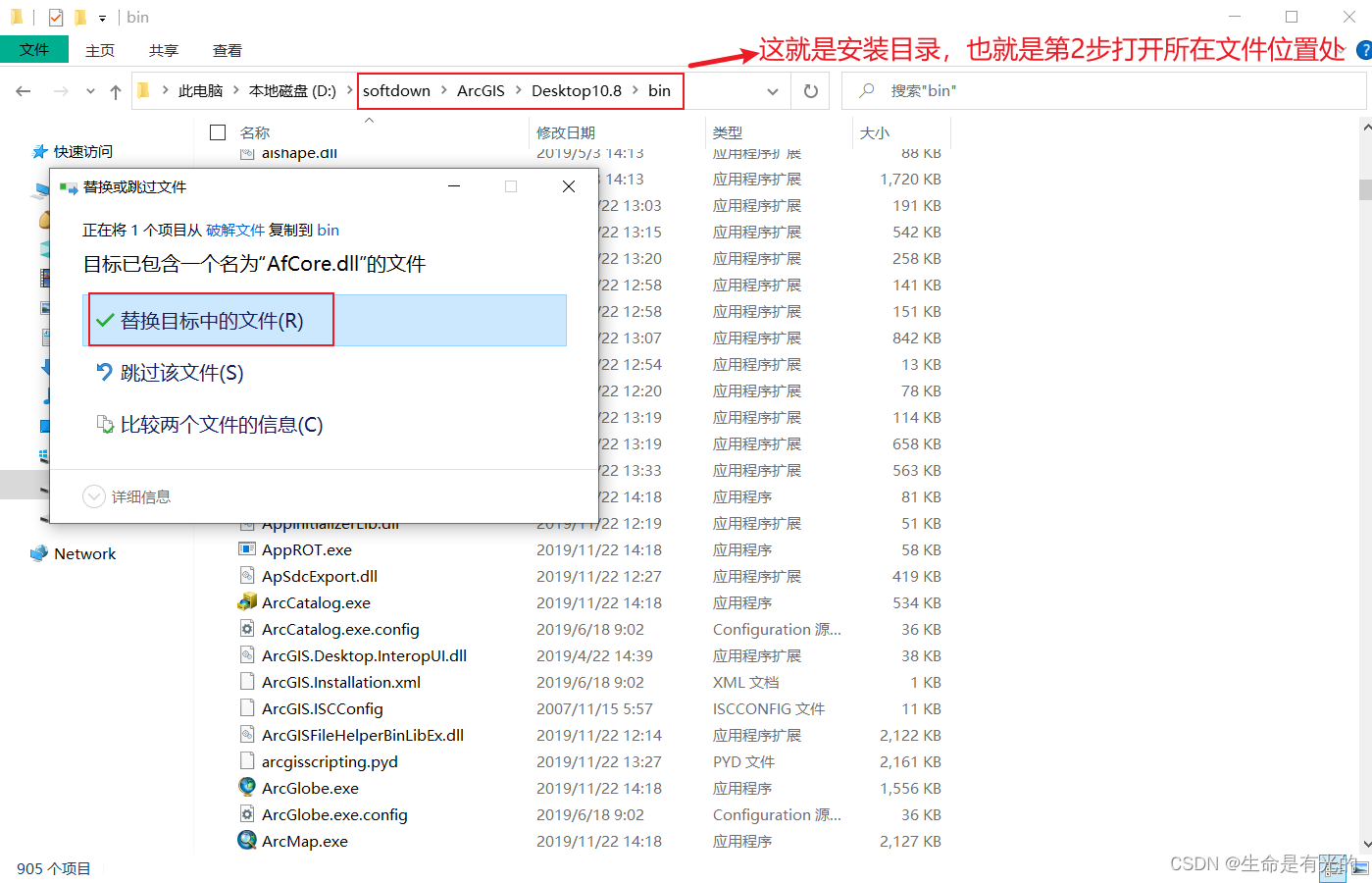
Task: Select 快速访问 in the navigation pane
Action: point(83,151)
